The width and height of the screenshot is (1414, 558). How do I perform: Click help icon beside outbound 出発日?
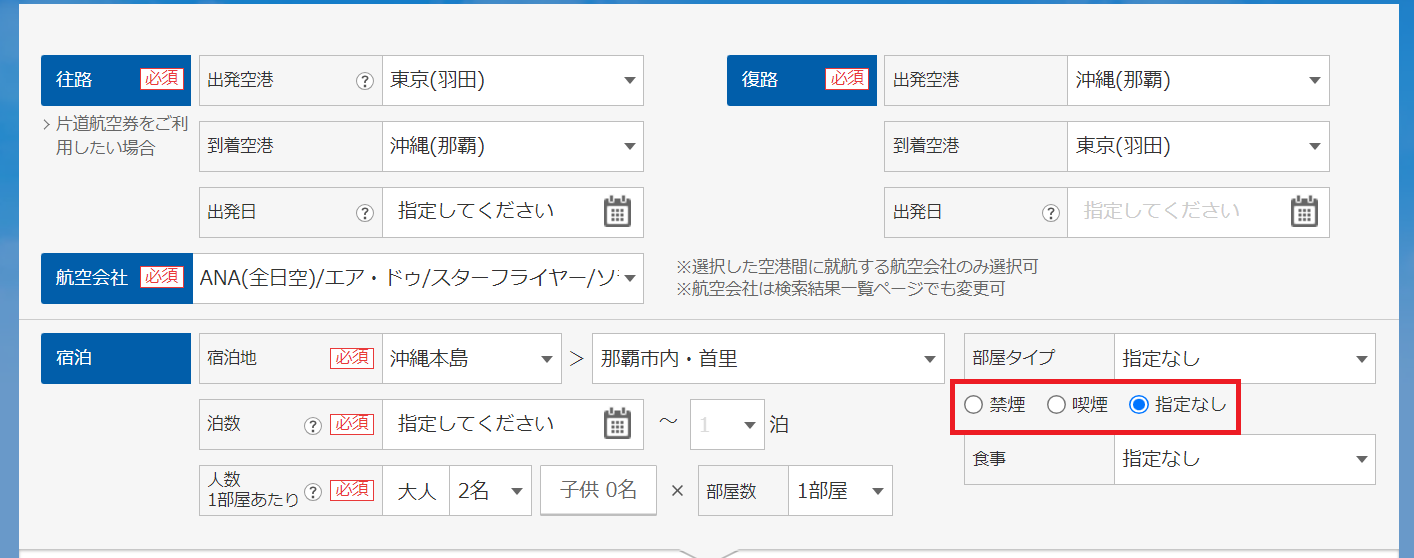[365, 213]
